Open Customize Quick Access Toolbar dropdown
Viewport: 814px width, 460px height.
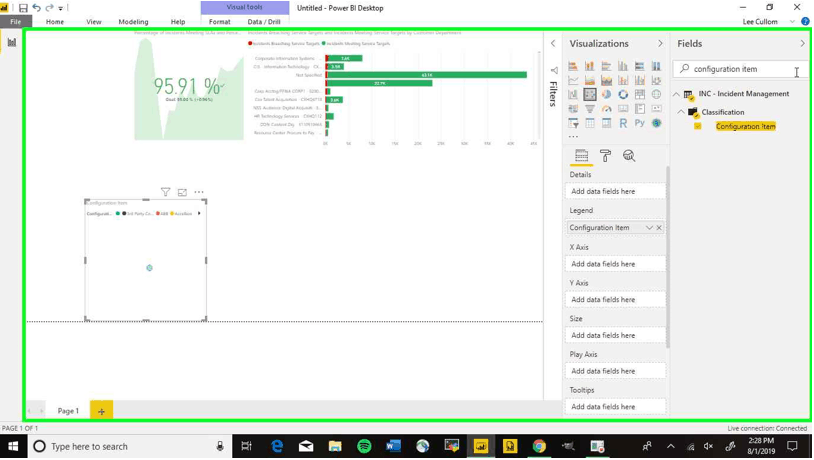pos(61,8)
